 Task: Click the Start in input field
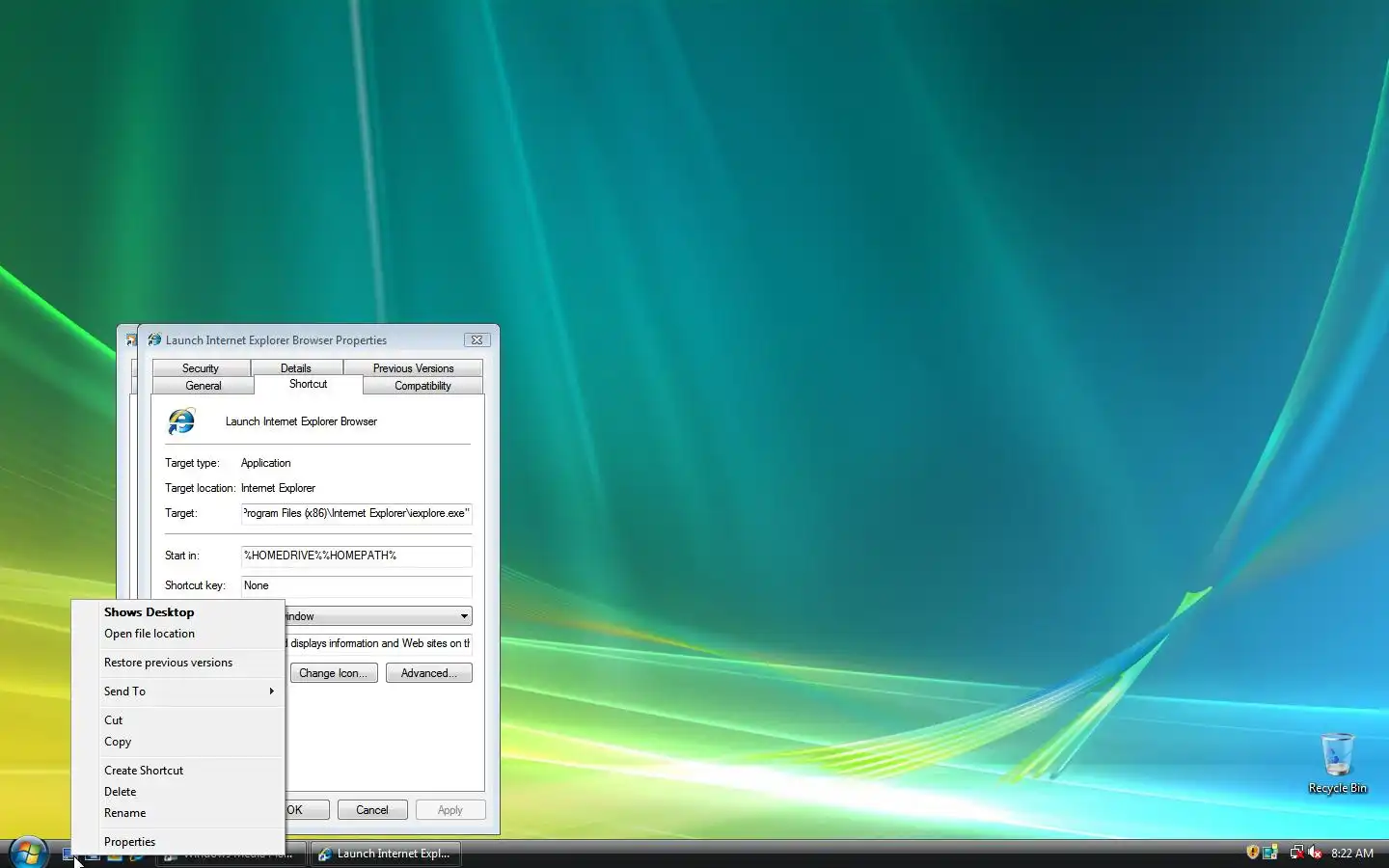click(x=356, y=556)
